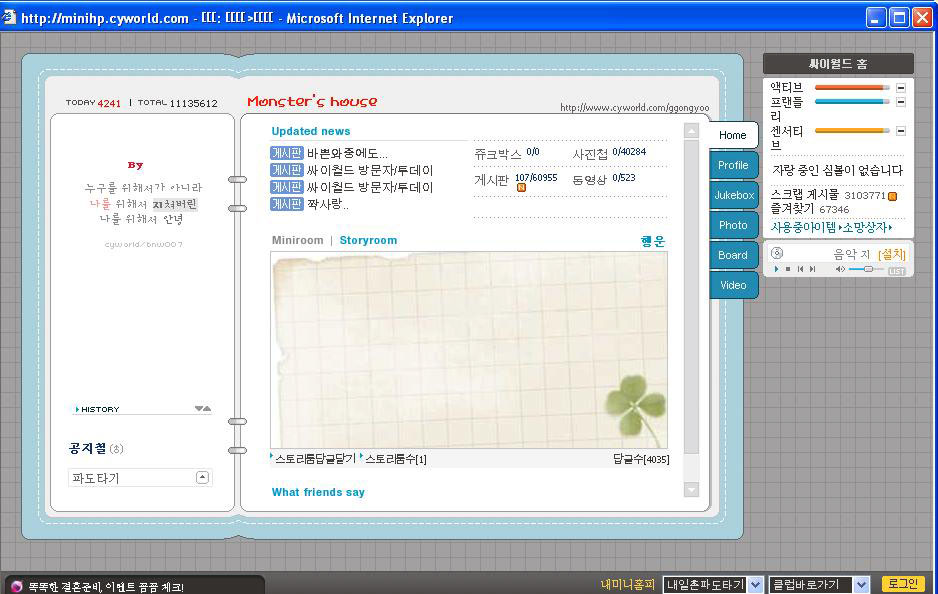Click the 사진첩 0/40284 entry

point(609,154)
